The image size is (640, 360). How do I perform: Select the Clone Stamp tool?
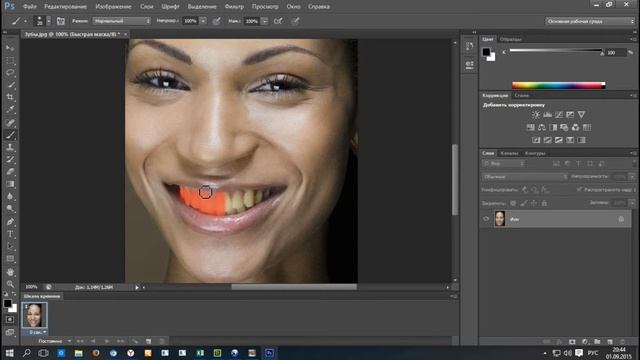[x=10, y=147]
